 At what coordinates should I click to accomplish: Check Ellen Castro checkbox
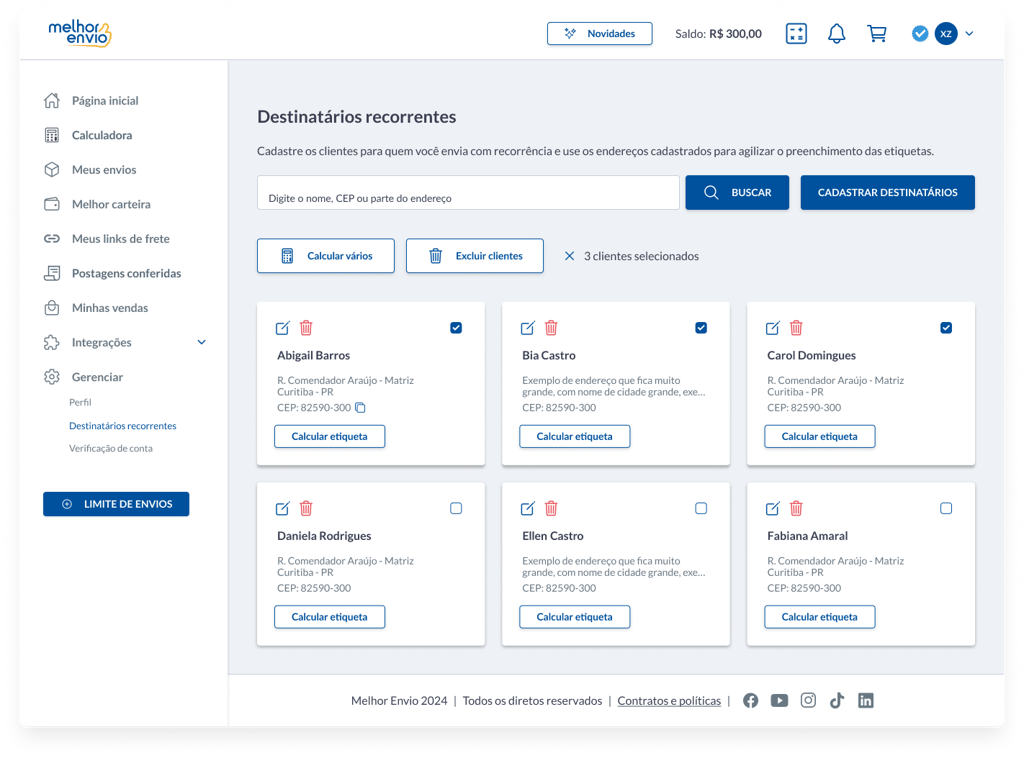click(x=701, y=508)
